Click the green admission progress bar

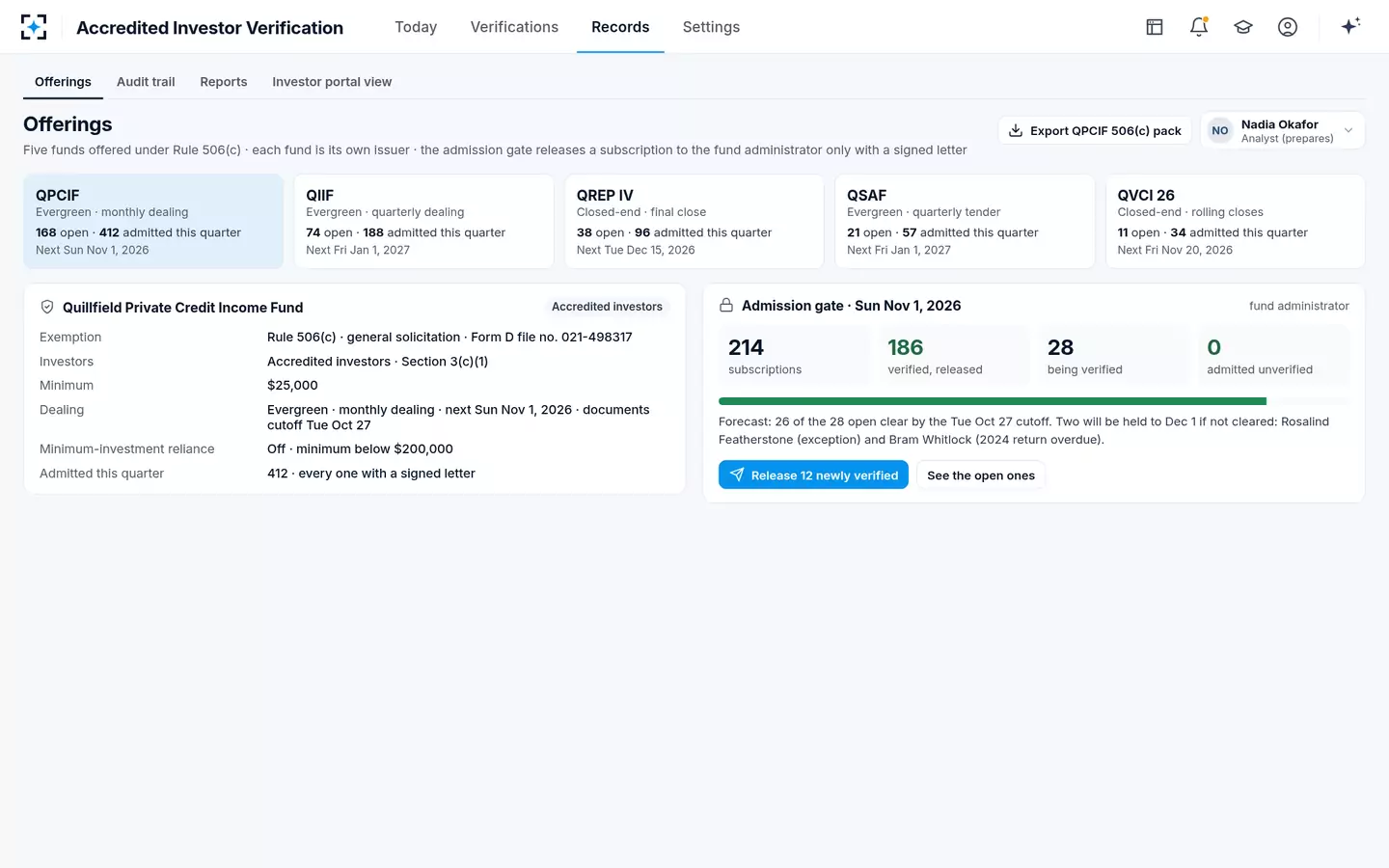point(993,401)
